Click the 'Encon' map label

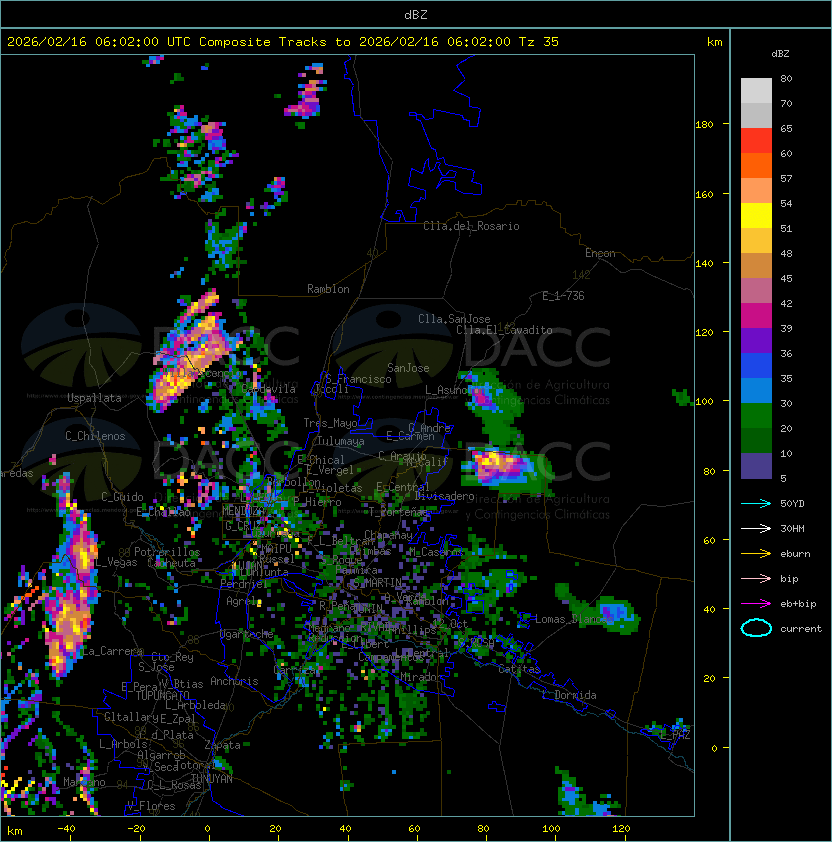[600, 253]
